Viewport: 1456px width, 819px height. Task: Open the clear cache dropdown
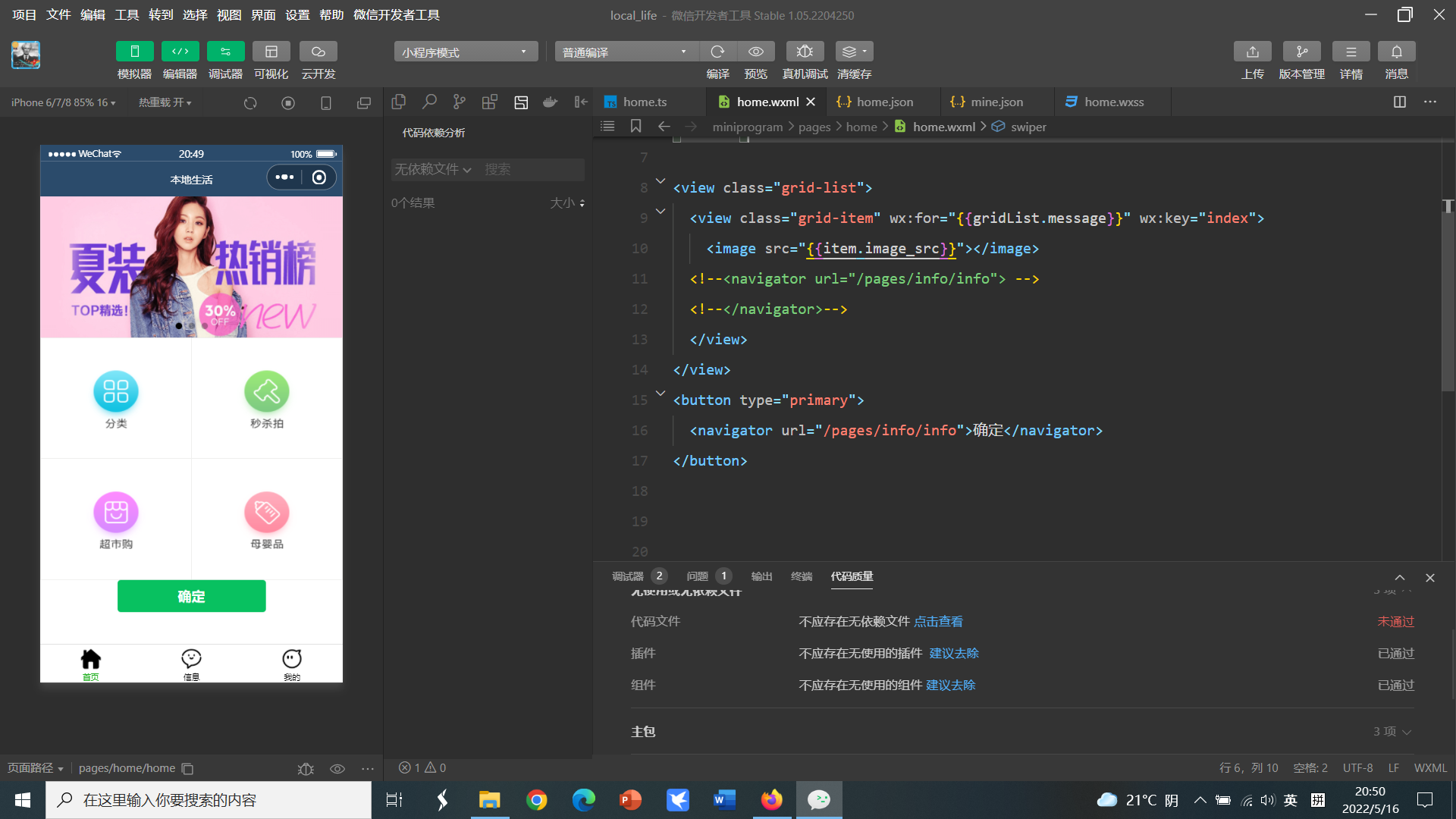[x=854, y=52]
